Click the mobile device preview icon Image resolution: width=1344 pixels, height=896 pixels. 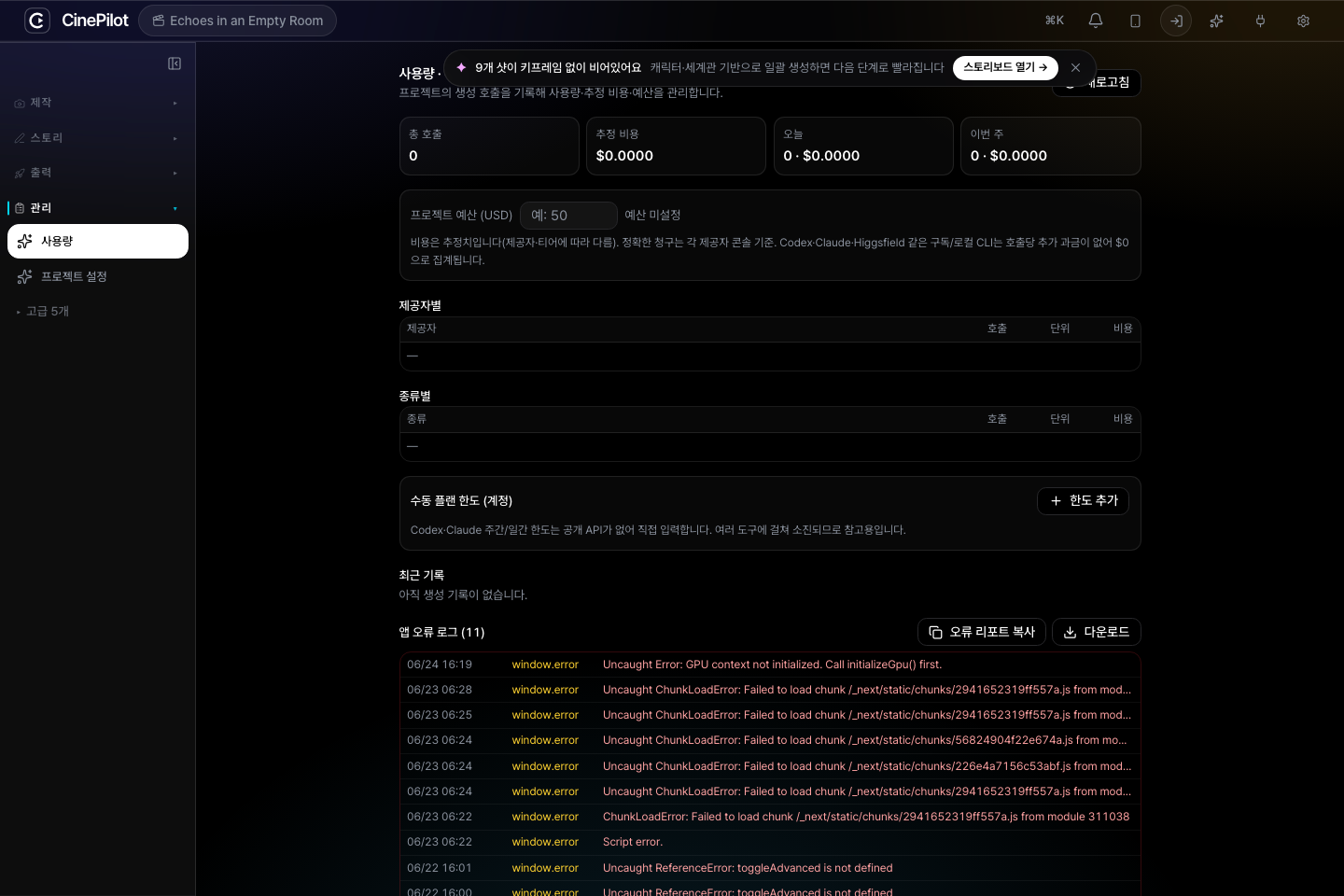click(x=1135, y=21)
